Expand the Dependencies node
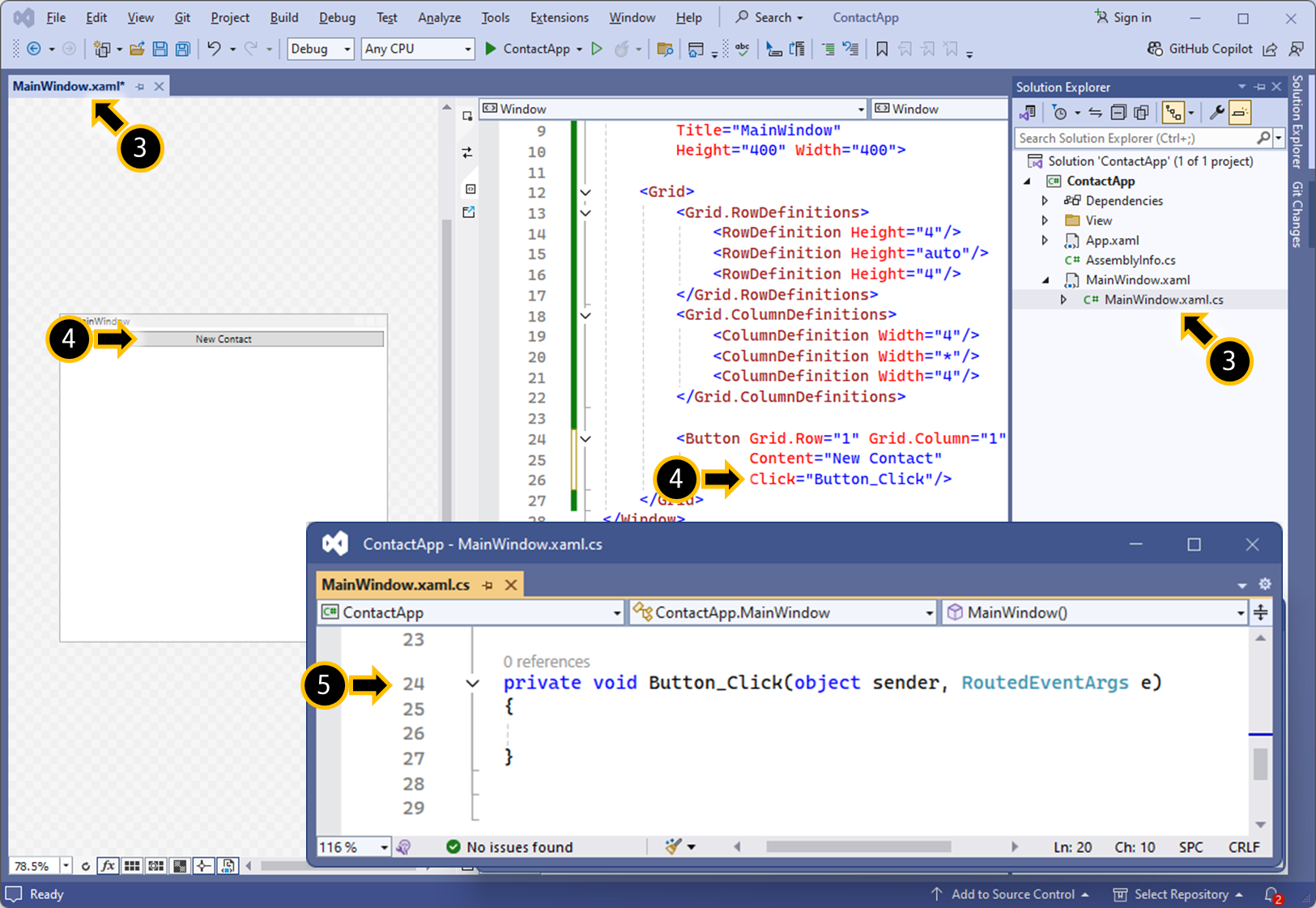The height and width of the screenshot is (908, 1316). pyautogui.click(x=1045, y=201)
